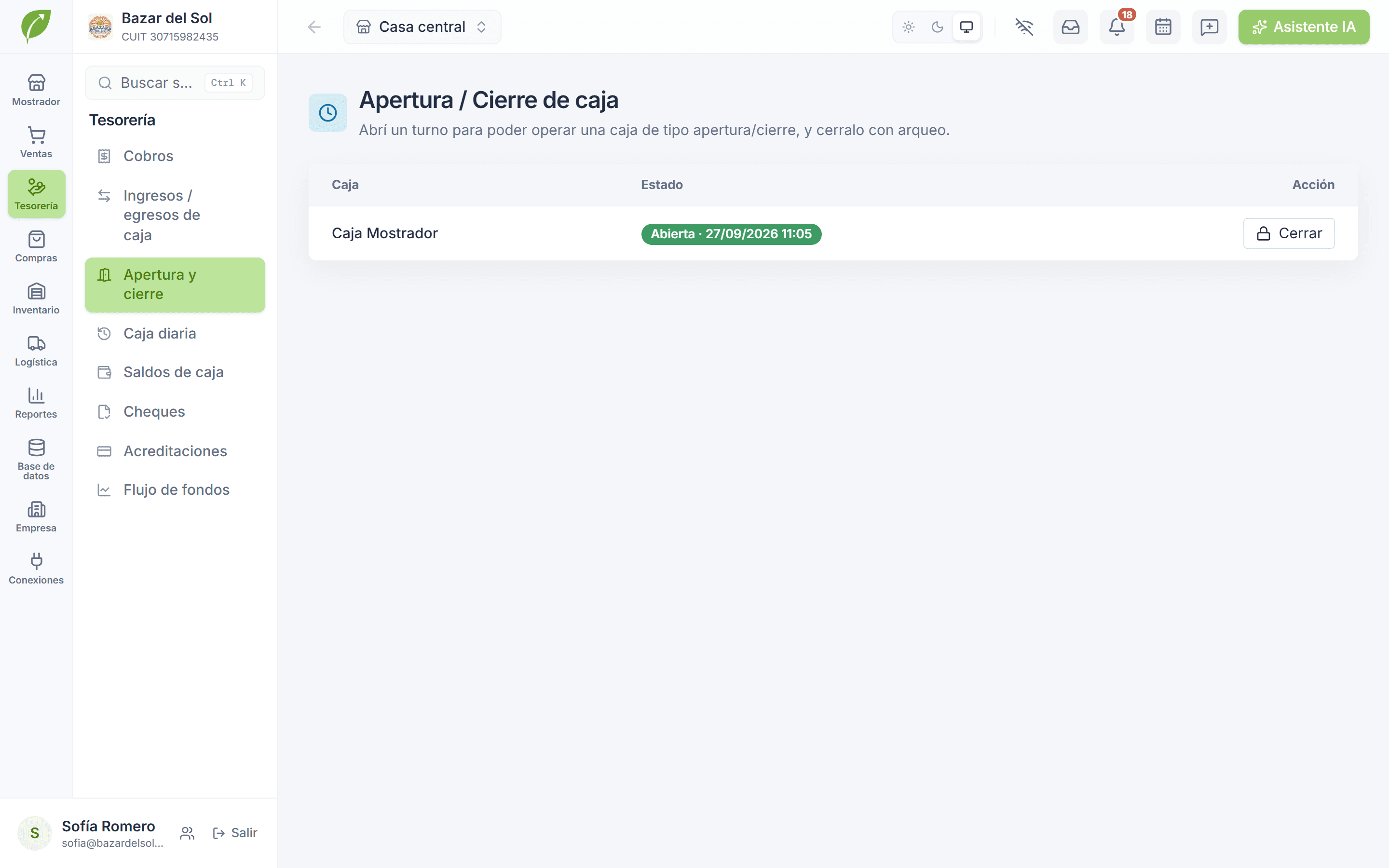The width and height of the screenshot is (1389, 868).
Task: Click the Abierta 27/09/2026 11:05 status badge
Action: [731, 234]
